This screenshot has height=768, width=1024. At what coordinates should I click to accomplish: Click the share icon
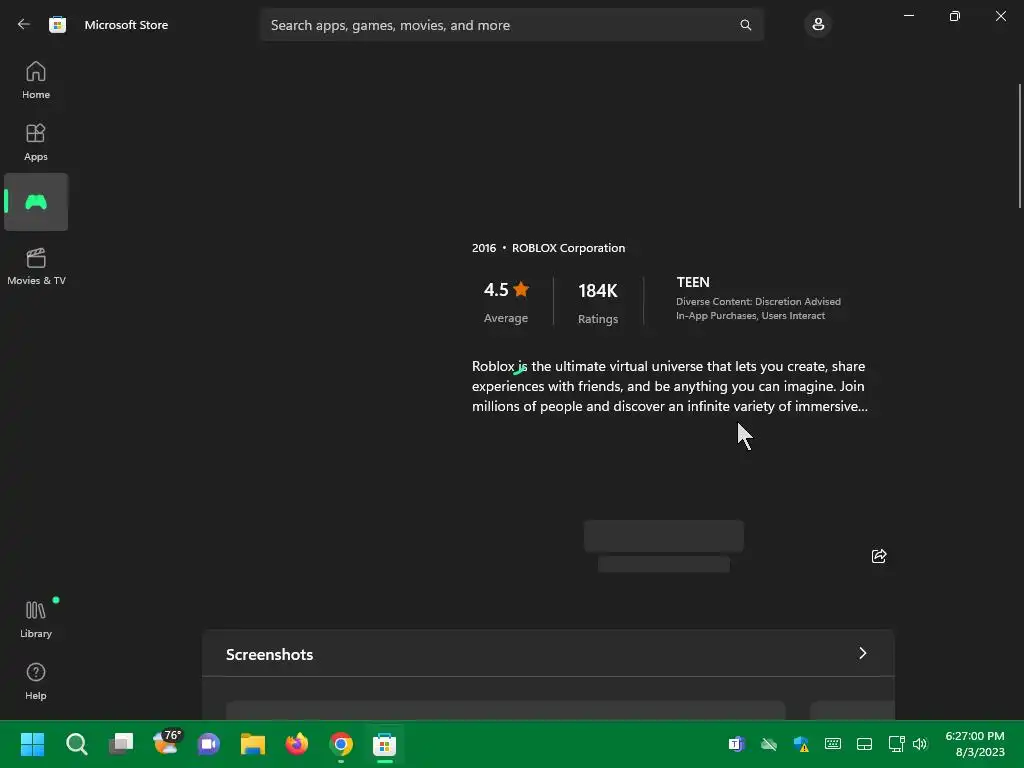[879, 556]
